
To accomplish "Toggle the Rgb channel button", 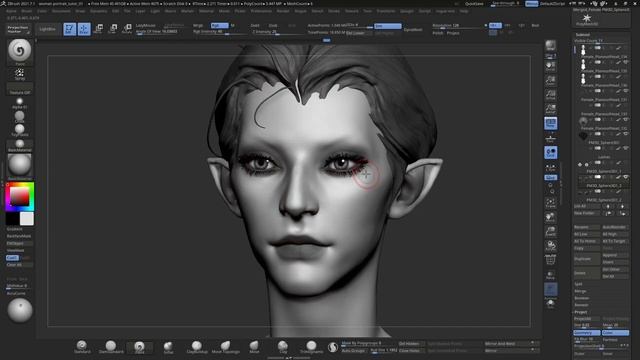I will tap(220, 25).
